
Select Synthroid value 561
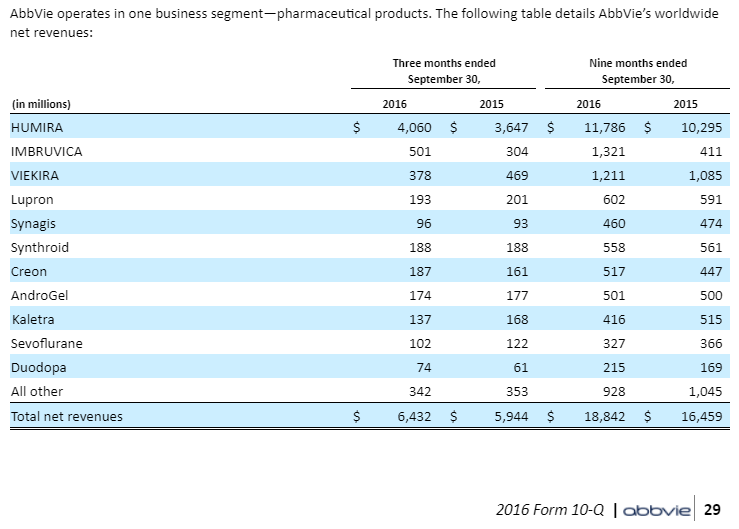[711, 248]
